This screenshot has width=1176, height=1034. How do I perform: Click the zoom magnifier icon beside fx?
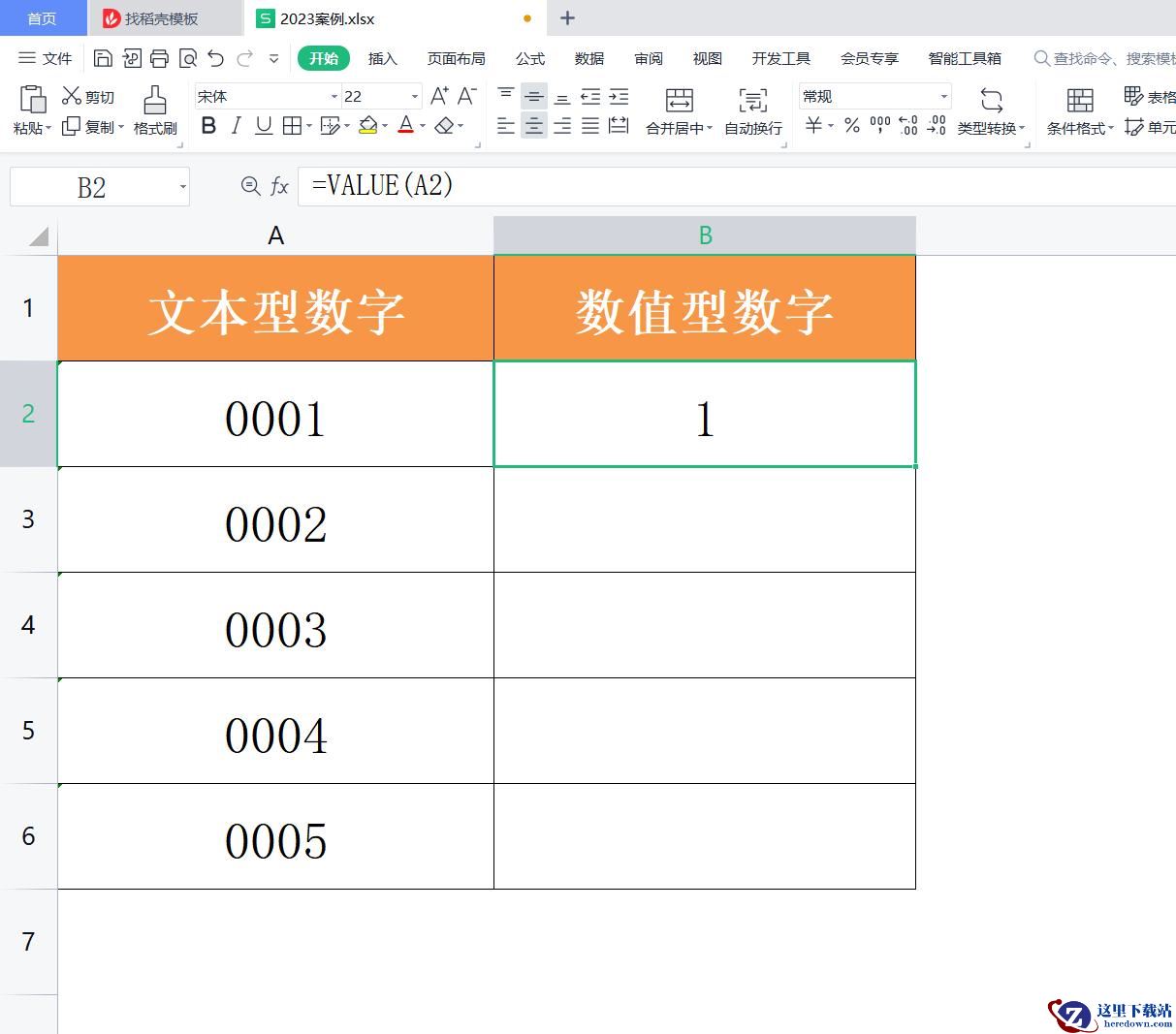click(x=251, y=185)
